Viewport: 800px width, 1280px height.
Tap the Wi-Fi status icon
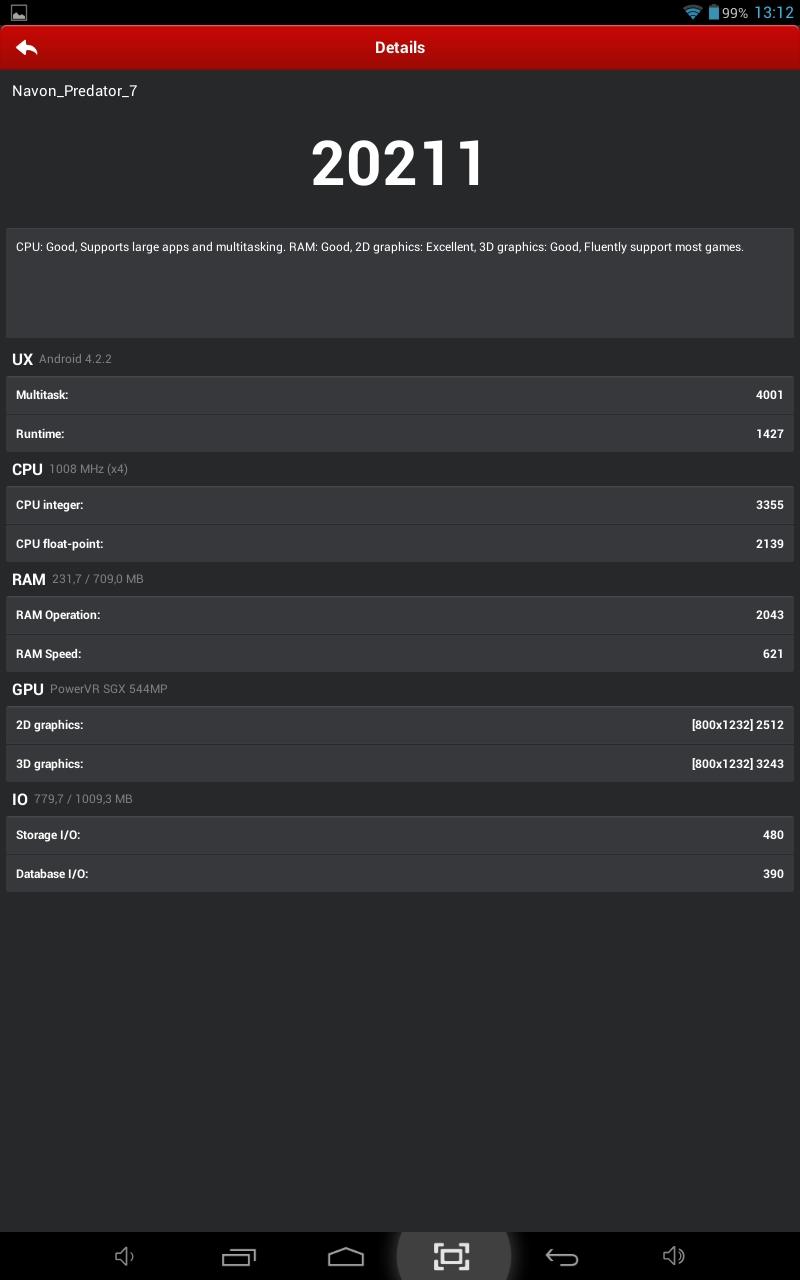tap(692, 12)
